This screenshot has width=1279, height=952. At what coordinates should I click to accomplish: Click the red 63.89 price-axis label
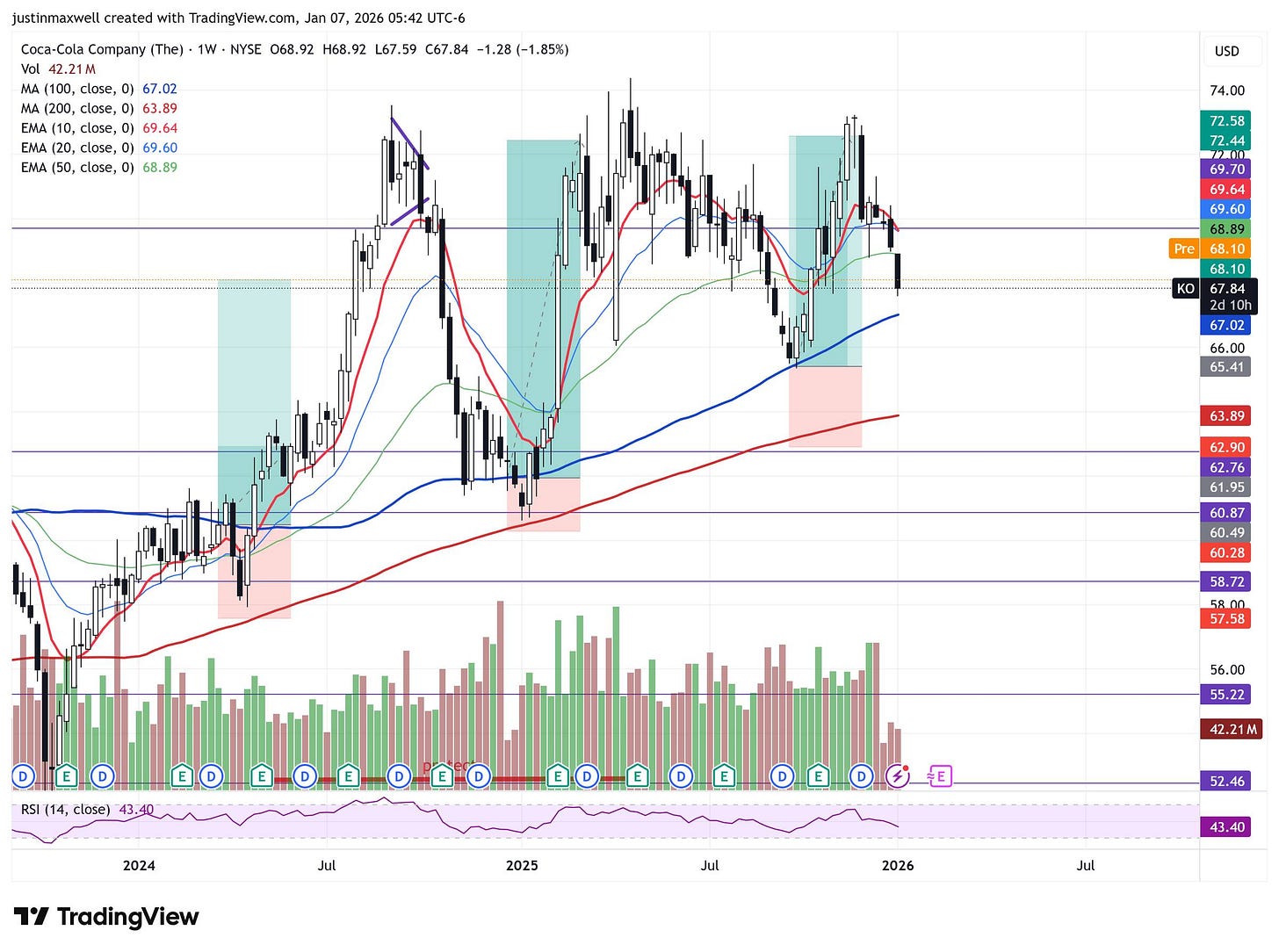click(1227, 415)
